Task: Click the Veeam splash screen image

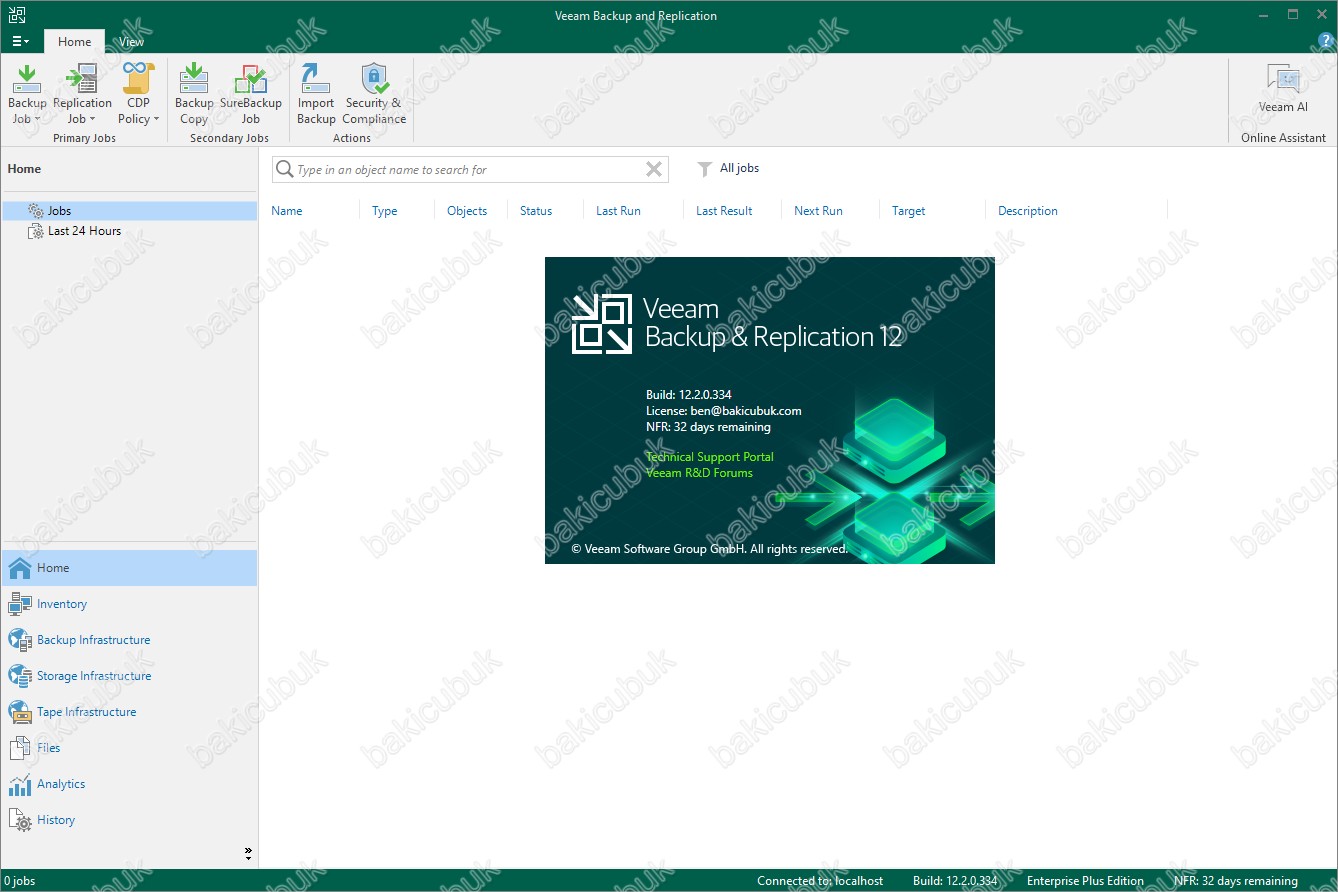Action: [770, 410]
